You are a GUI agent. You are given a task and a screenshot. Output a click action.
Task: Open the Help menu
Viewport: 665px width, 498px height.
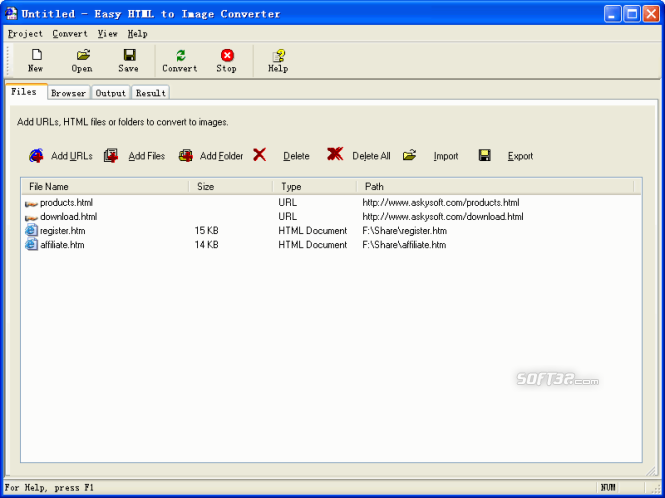(137, 34)
